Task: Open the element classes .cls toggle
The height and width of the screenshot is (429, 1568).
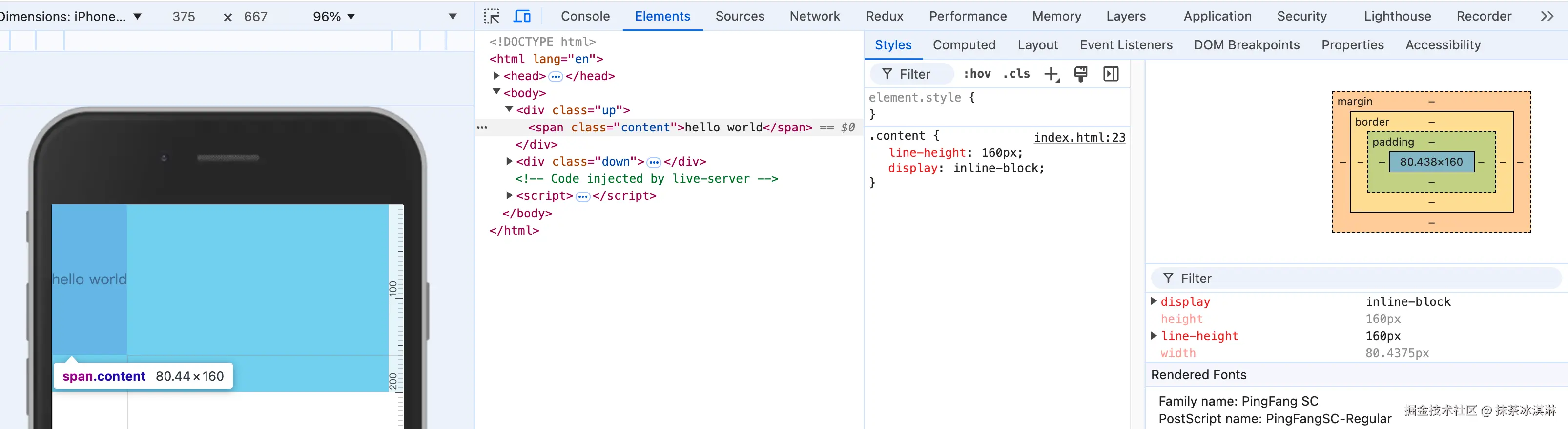Action: pyautogui.click(x=1016, y=74)
